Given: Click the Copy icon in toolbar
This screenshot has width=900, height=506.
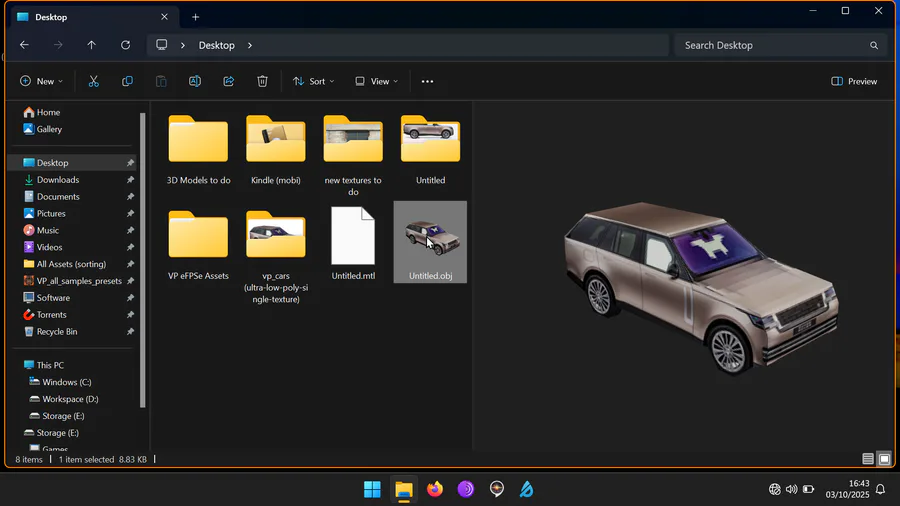Looking at the screenshot, I should (127, 81).
